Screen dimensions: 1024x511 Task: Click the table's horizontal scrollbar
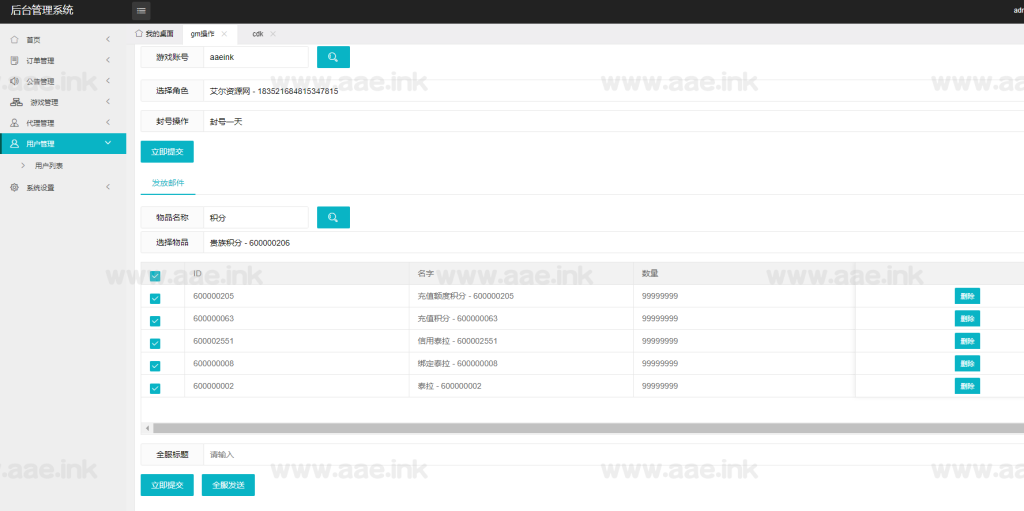(x=580, y=428)
